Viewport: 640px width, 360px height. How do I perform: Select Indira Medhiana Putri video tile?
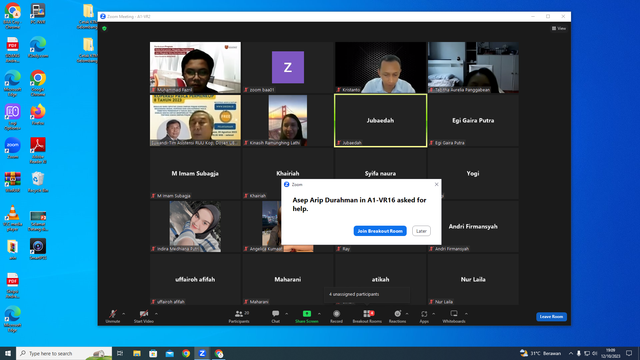tap(195, 227)
